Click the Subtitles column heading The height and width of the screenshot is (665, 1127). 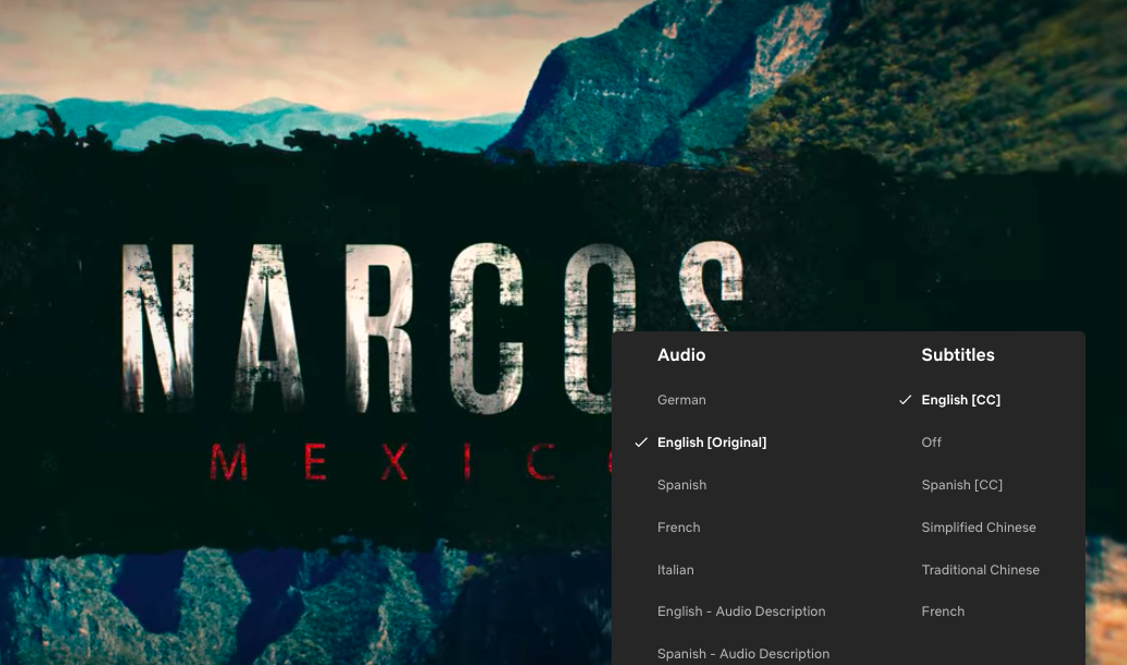click(x=957, y=354)
